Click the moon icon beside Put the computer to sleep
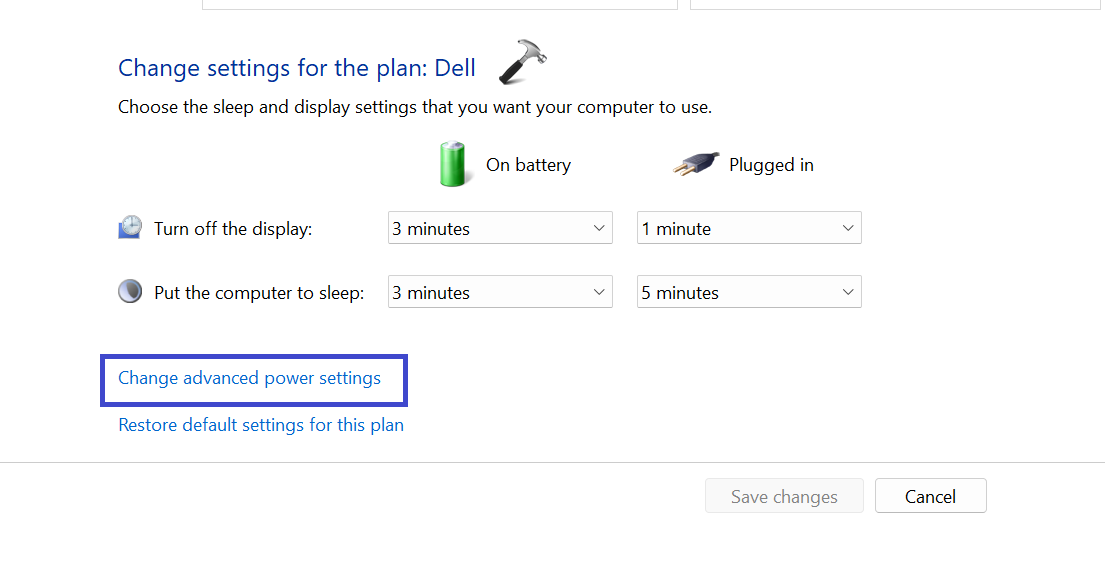The image size is (1105, 574). [130, 292]
